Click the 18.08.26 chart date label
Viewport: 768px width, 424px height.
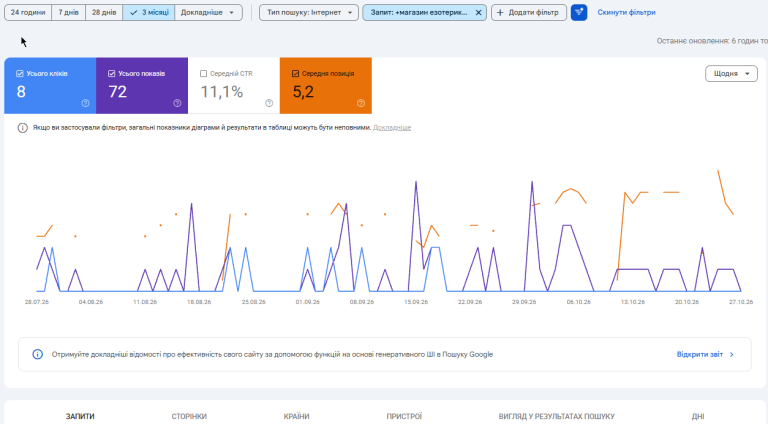point(199,302)
